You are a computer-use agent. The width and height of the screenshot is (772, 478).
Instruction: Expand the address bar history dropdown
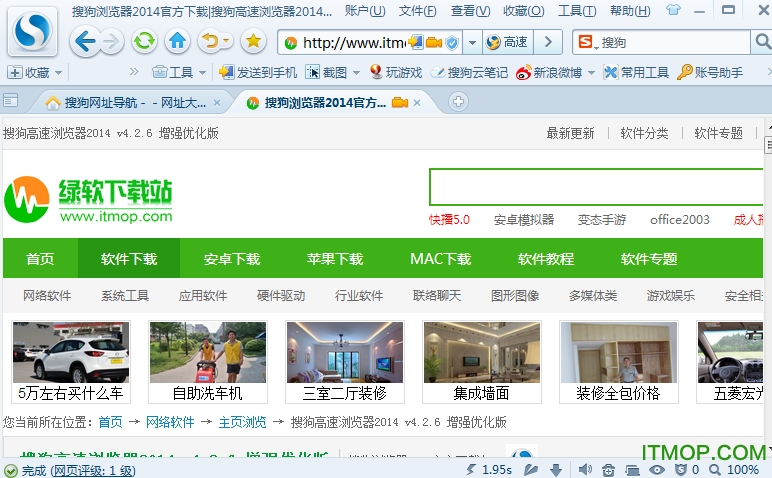(472, 43)
